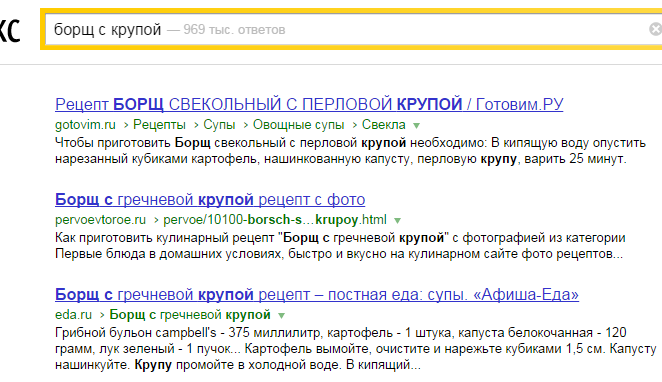Open the Супы breadcrumb

[219, 125]
